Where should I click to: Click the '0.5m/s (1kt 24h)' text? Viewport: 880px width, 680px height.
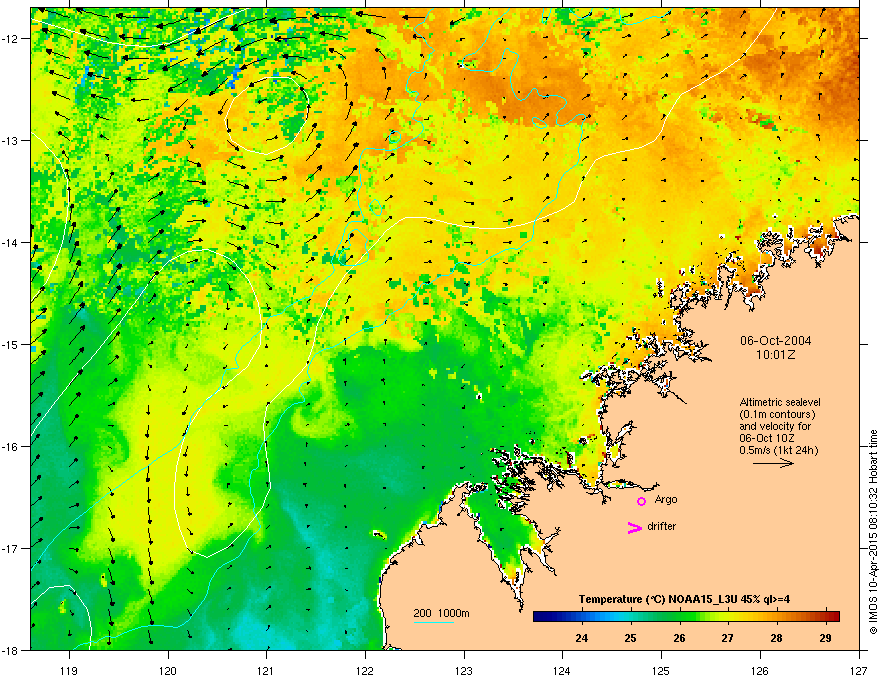pyautogui.click(x=778, y=450)
